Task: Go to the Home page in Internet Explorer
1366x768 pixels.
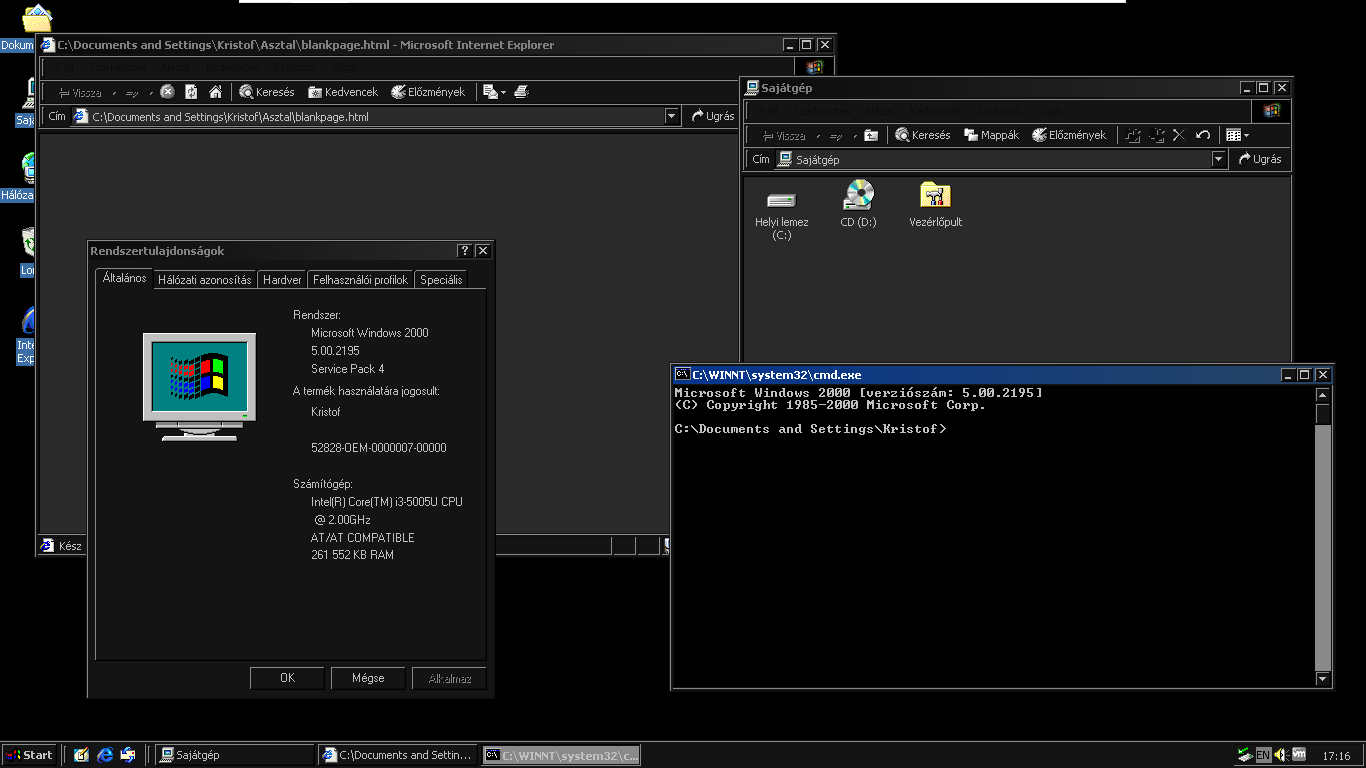Action: [216, 91]
